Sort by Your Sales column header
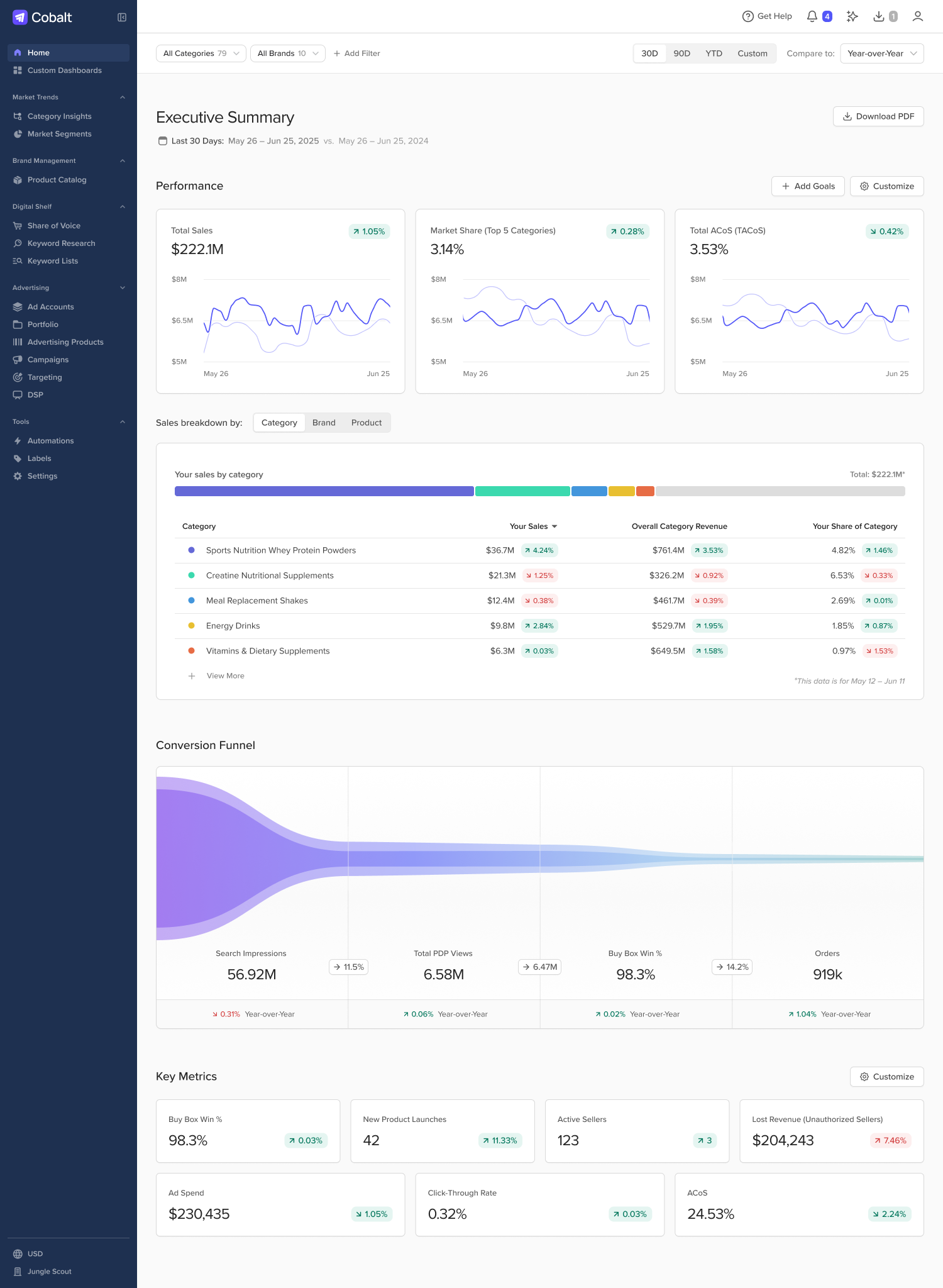This screenshot has width=943, height=1288. click(x=533, y=526)
